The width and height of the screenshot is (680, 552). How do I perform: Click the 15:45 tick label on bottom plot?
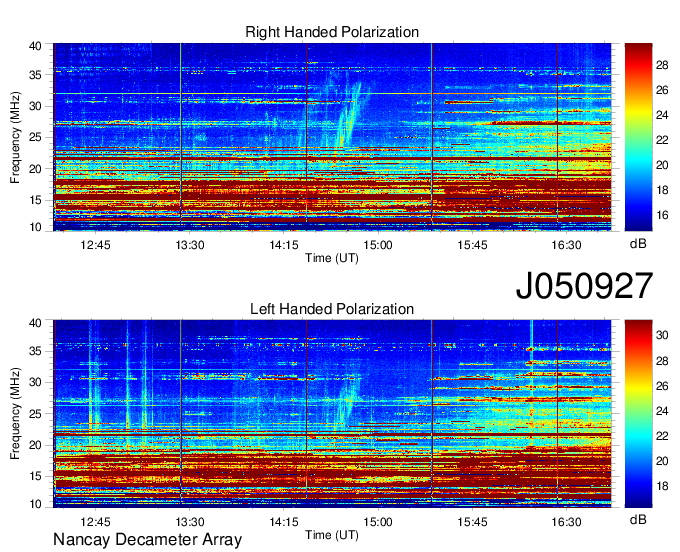click(472, 522)
